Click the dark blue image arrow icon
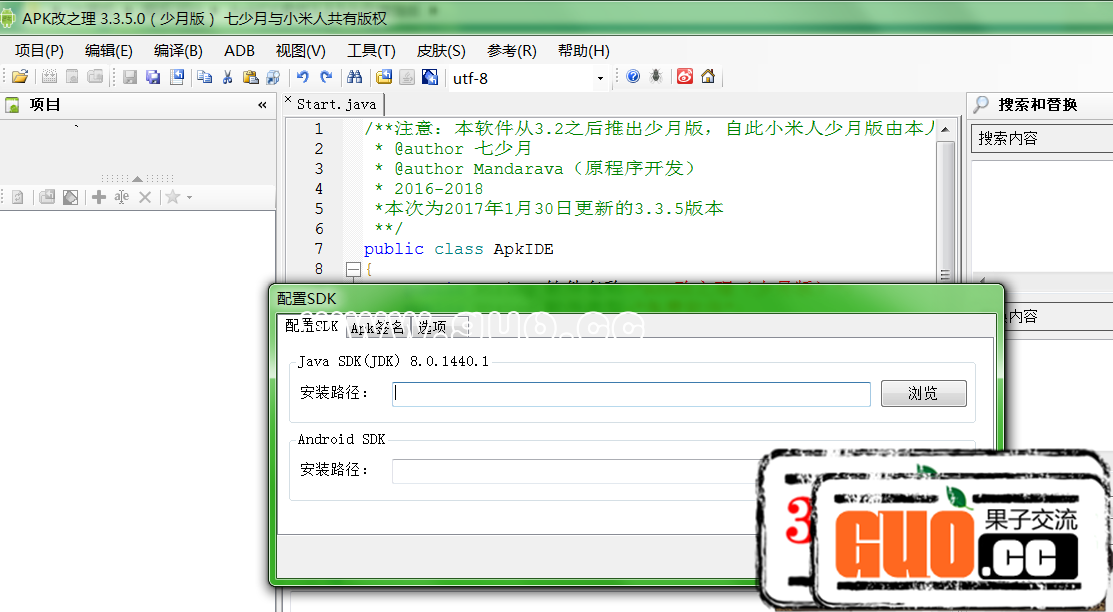1113x612 pixels. click(x=429, y=77)
